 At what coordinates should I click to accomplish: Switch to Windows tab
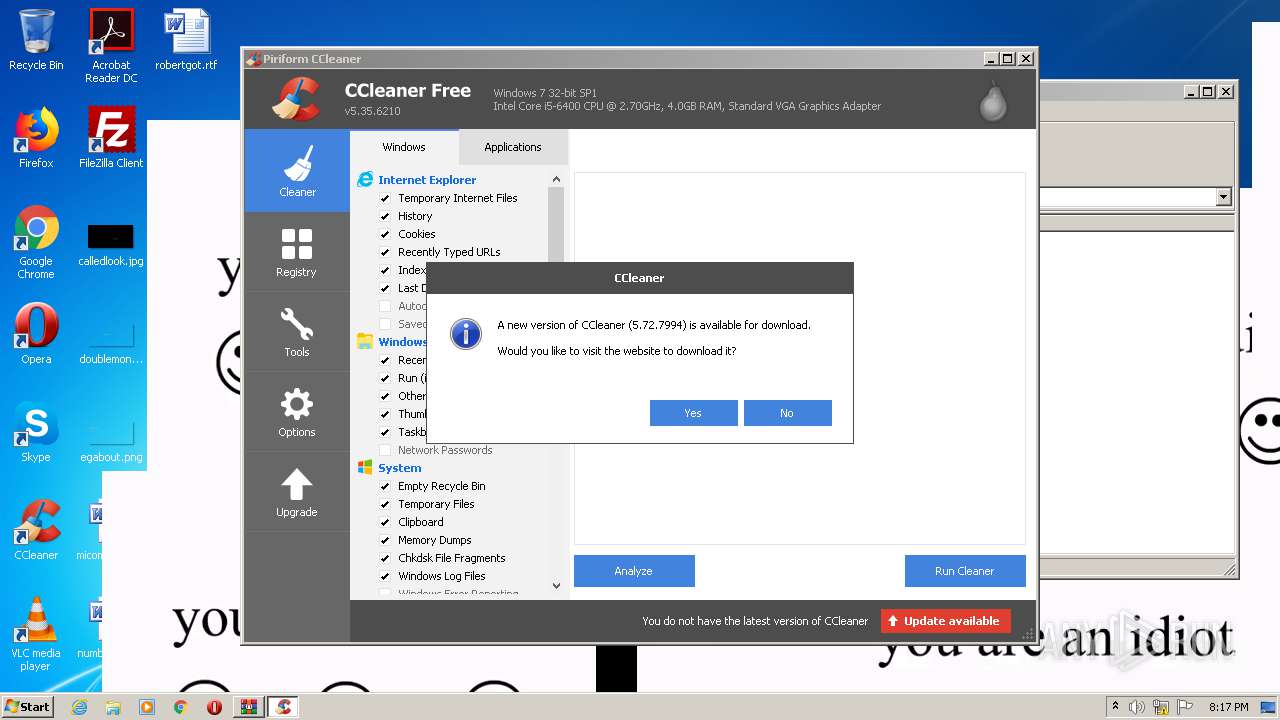[404, 147]
